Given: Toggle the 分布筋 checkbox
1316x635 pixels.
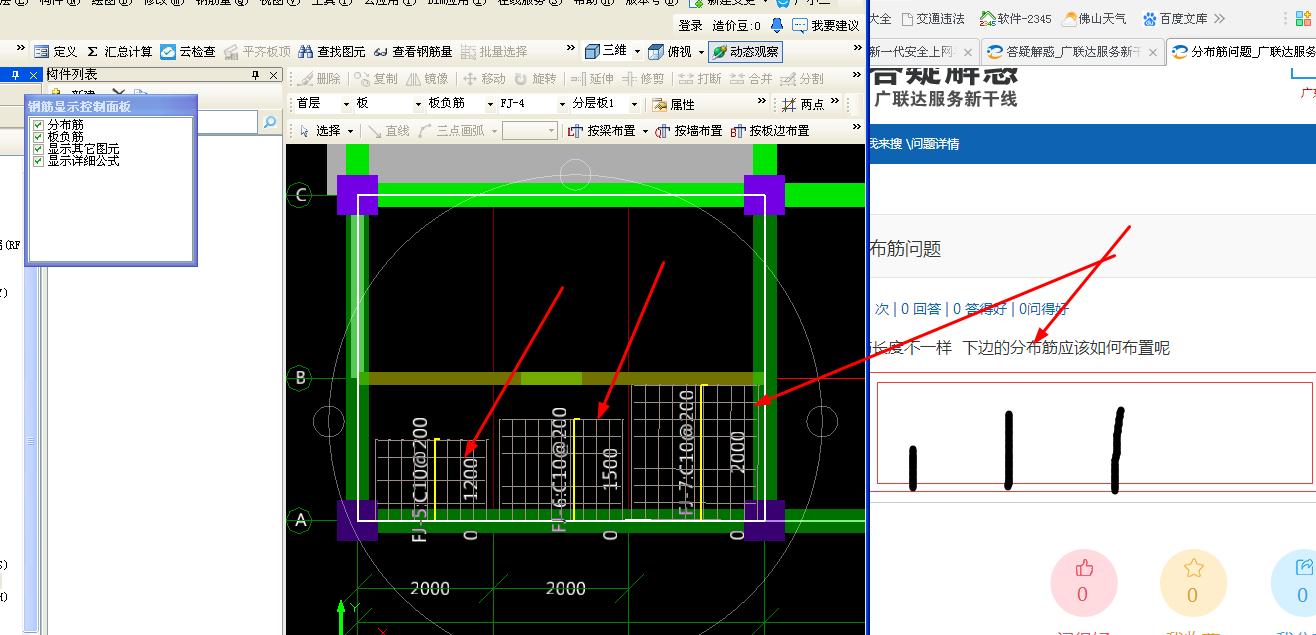Looking at the screenshot, I should click(x=38, y=125).
